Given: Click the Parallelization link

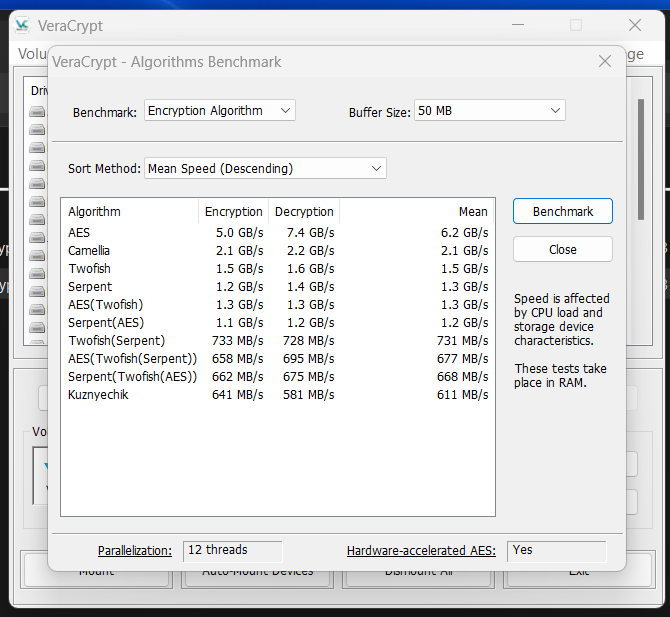Looking at the screenshot, I should 135,551.
